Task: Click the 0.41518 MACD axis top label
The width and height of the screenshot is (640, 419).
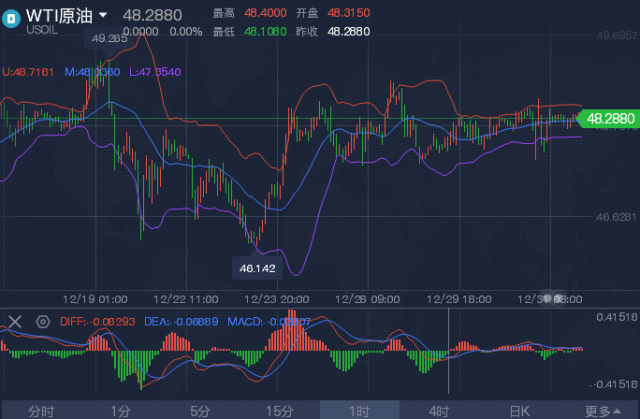Action: click(617, 317)
